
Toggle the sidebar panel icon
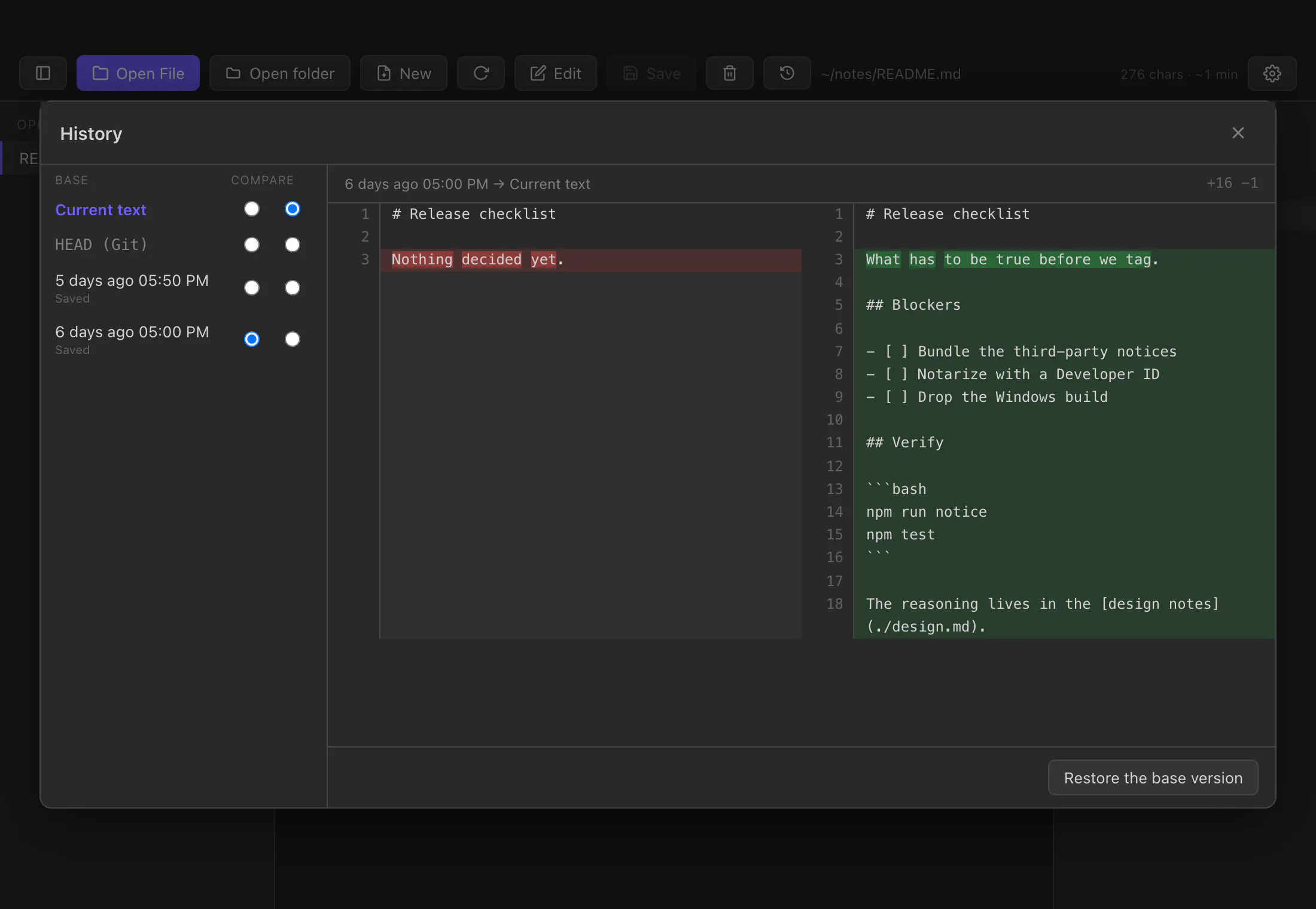click(43, 73)
